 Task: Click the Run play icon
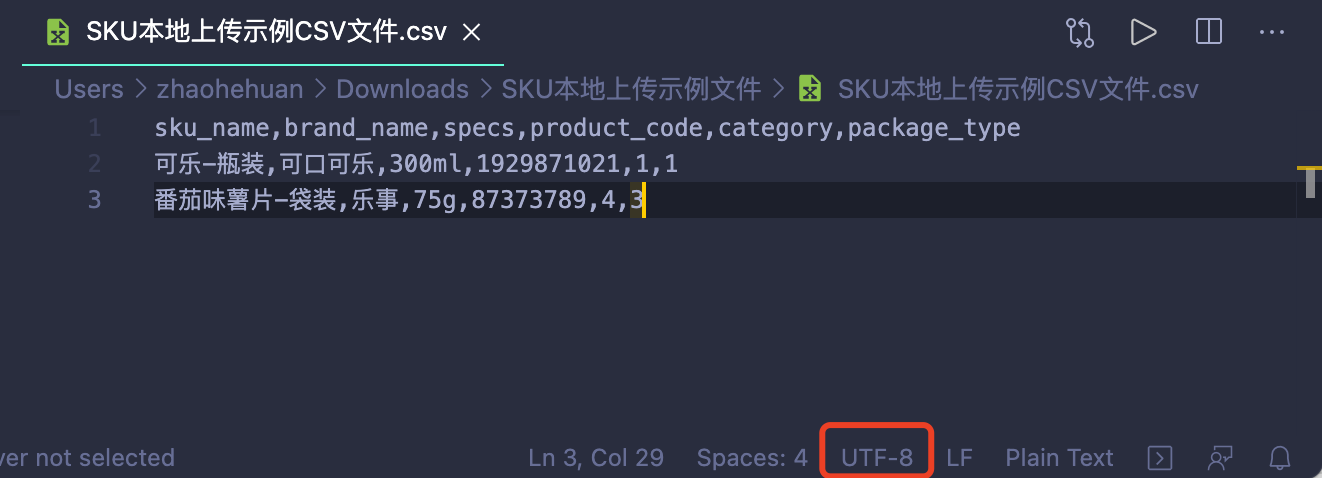1143,32
